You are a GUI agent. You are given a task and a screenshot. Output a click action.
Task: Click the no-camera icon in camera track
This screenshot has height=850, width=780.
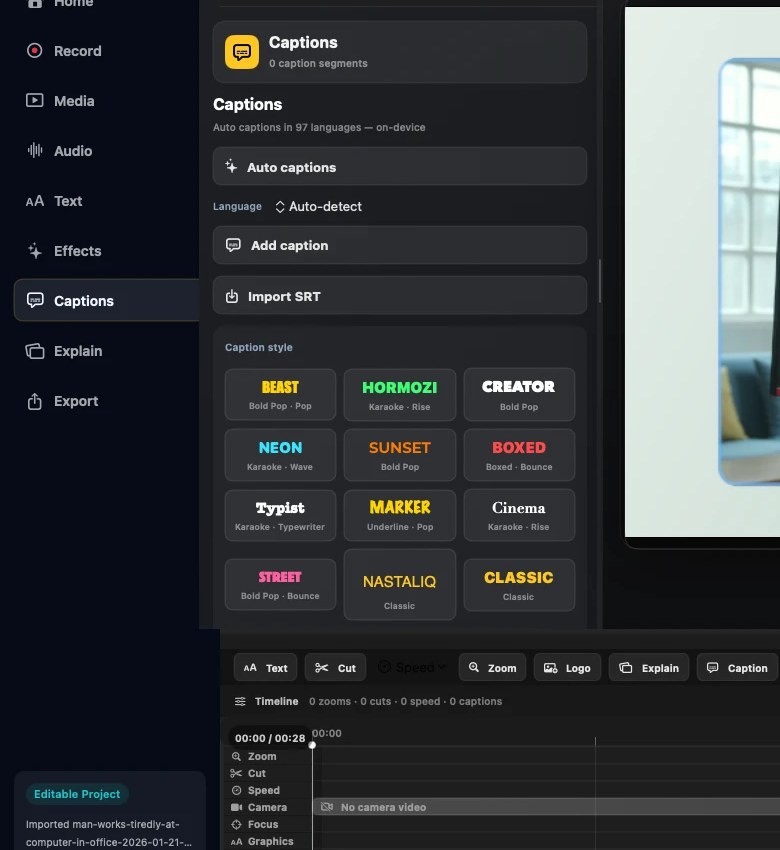[x=327, y=807]
